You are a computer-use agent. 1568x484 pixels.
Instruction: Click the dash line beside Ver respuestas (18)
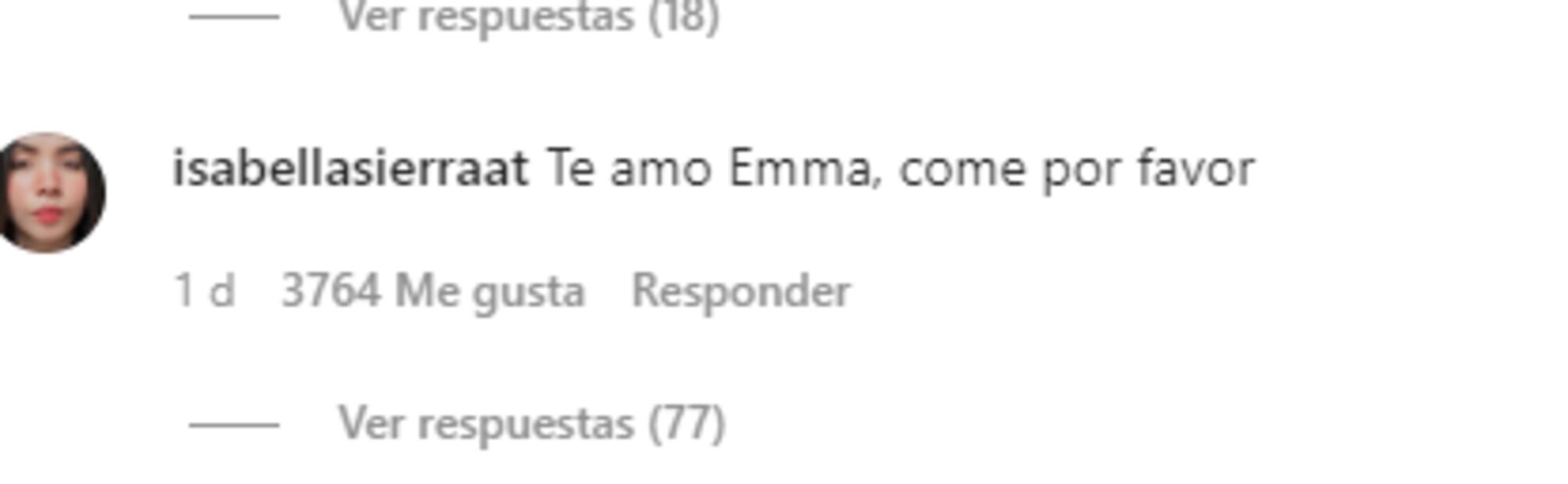pyautogui.click(x=234, y=16)
